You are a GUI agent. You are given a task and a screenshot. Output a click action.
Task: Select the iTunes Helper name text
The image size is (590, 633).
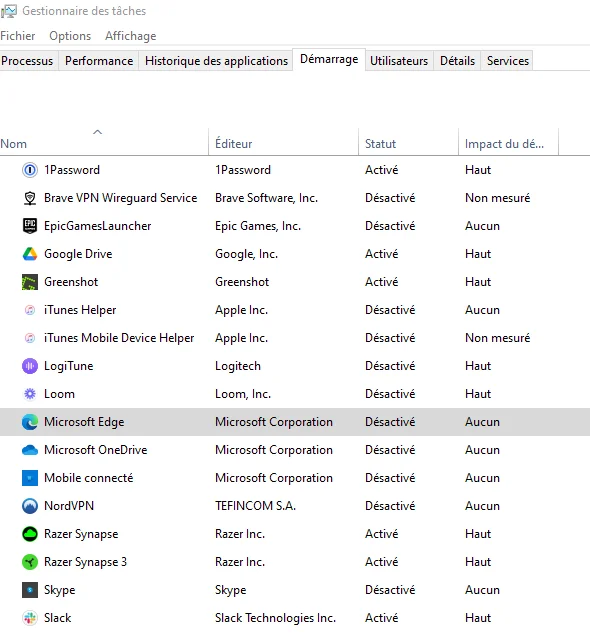[80, 310]
